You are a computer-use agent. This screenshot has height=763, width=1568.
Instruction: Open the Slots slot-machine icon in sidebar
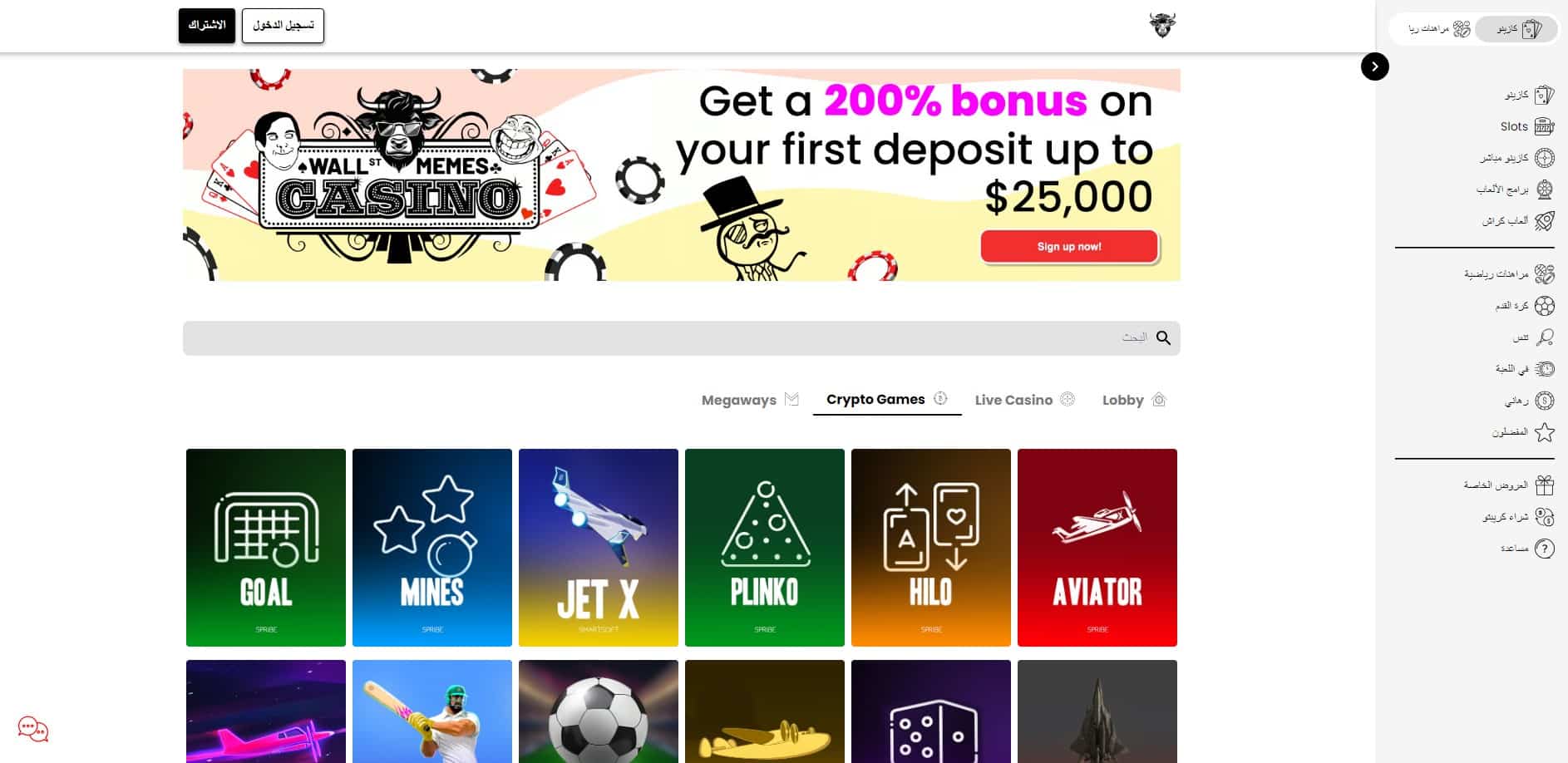point(1544,126)
